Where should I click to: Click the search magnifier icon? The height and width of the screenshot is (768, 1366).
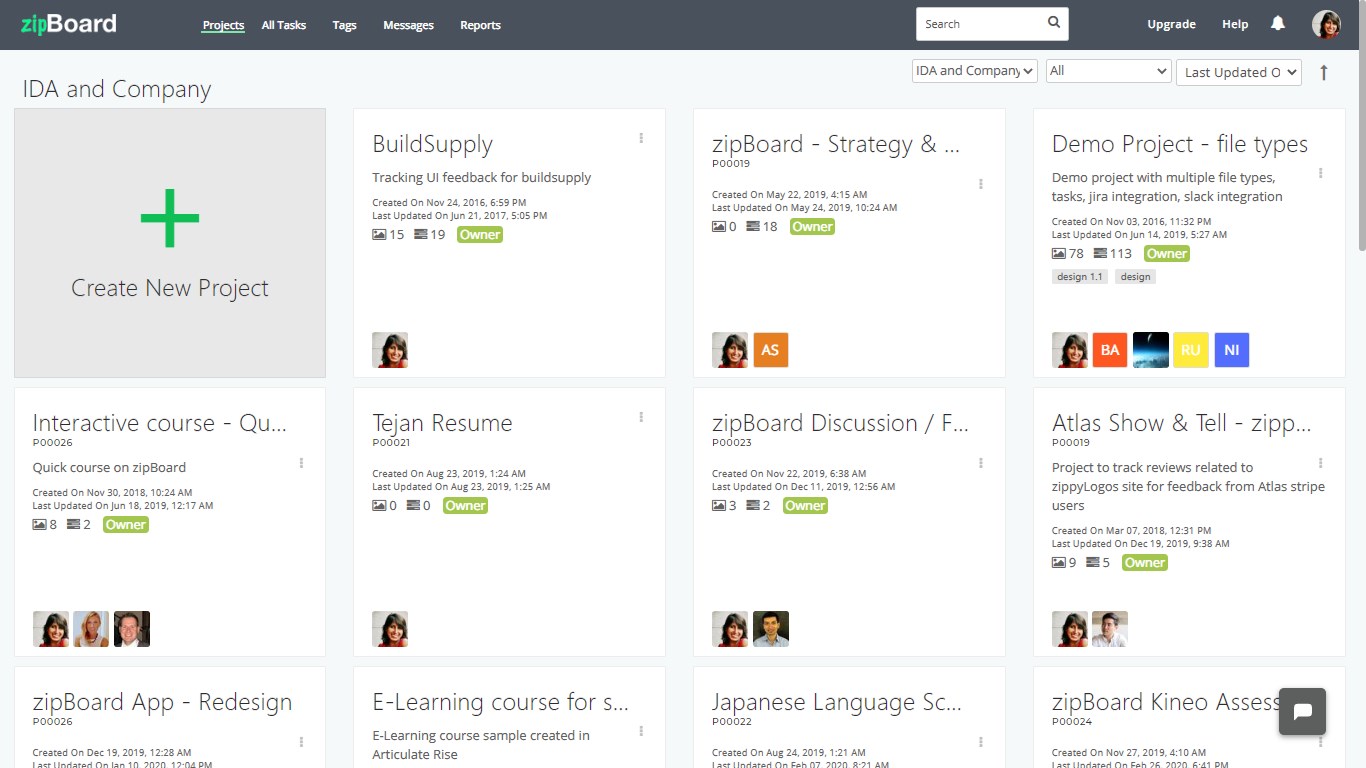click(x=1054, y=23)
